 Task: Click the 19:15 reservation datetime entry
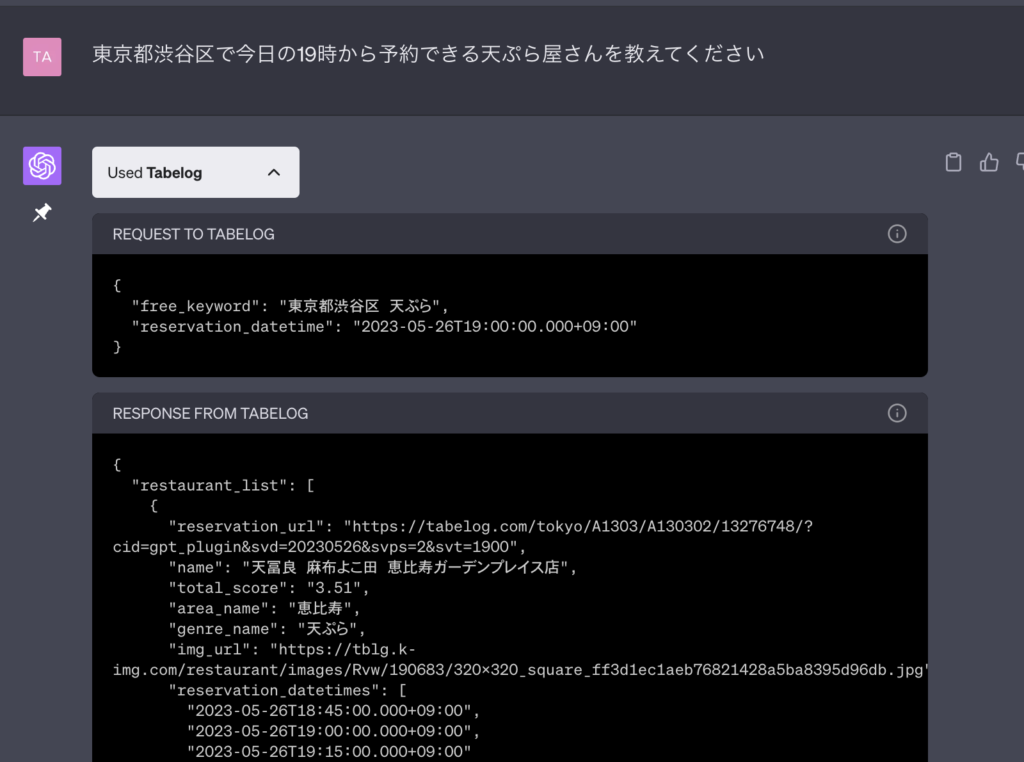(x=328, y=752)
